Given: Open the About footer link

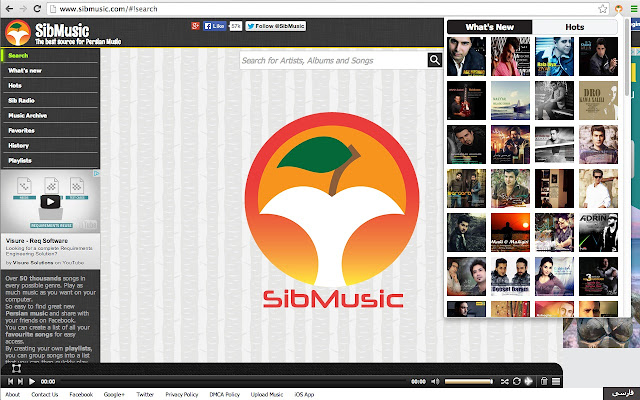Looking at the screenshot, I should click(13, 394).
